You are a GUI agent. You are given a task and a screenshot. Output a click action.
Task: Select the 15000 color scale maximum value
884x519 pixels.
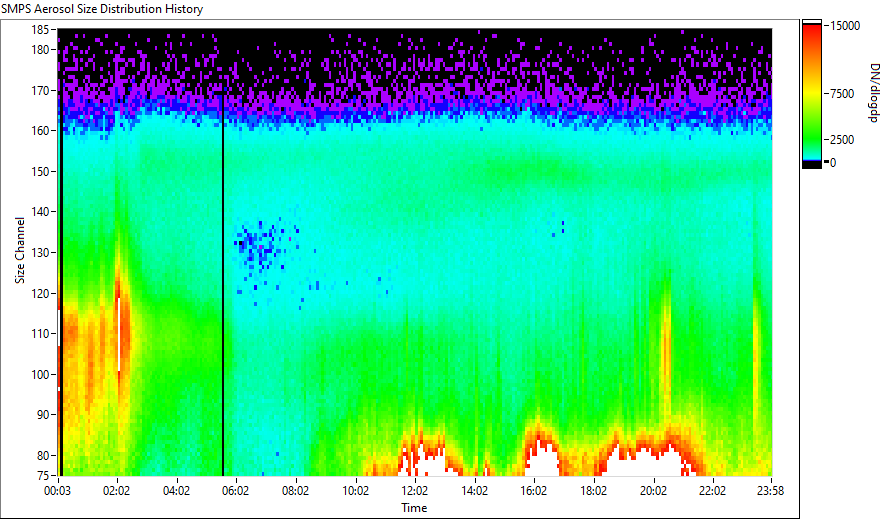point(845,26)
